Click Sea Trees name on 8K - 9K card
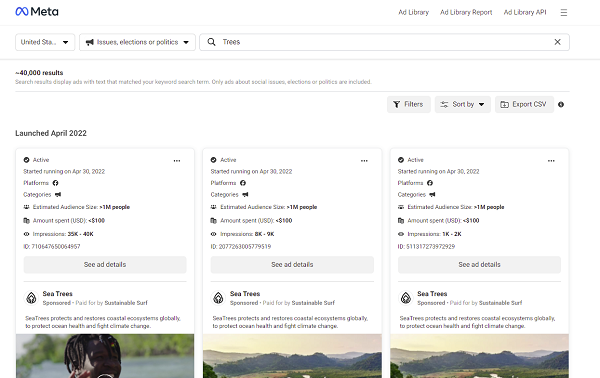The image size is (600, 378). (245, 294)
